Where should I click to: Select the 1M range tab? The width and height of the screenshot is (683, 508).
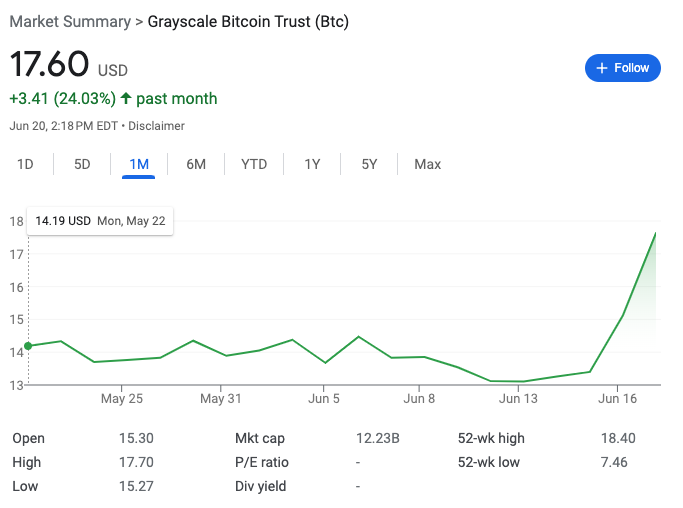pos(139,164)
